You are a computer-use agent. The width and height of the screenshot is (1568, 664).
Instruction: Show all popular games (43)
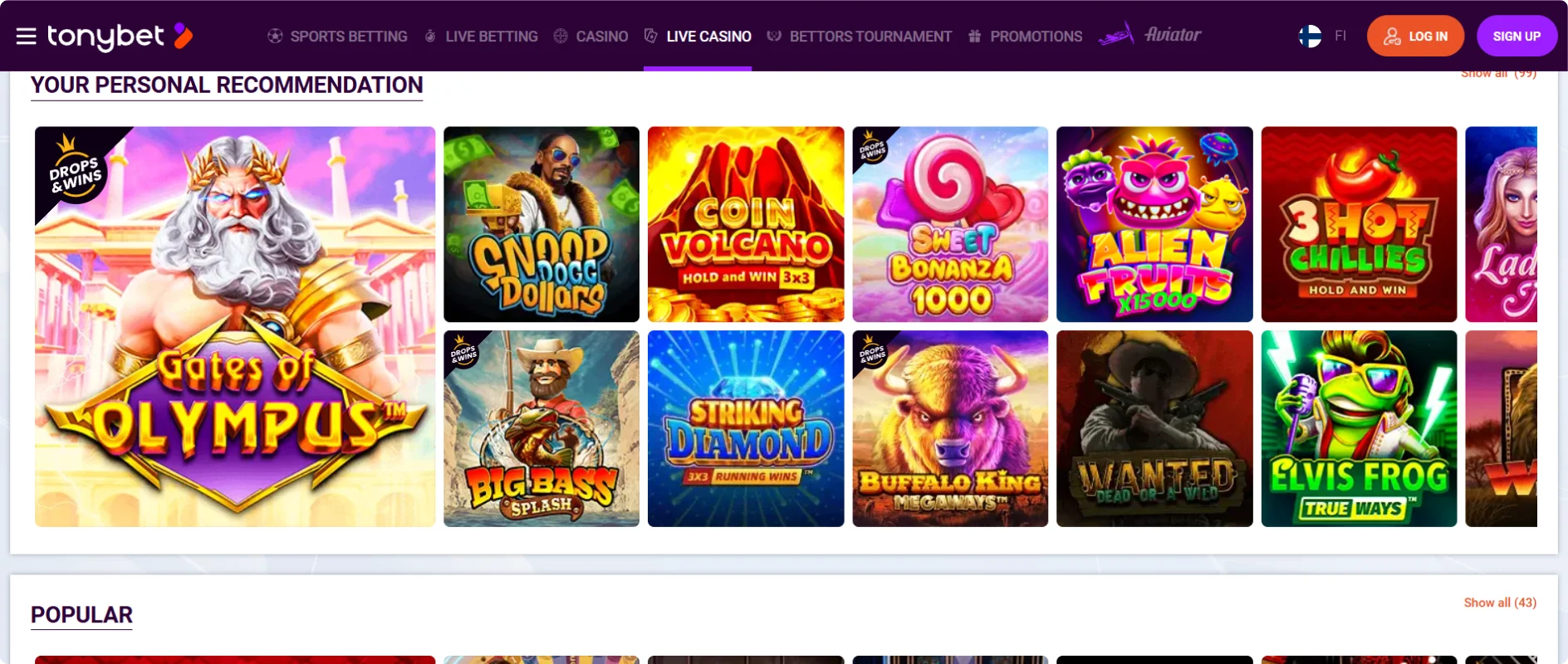pyautogui.click(x=1500, y=603)
